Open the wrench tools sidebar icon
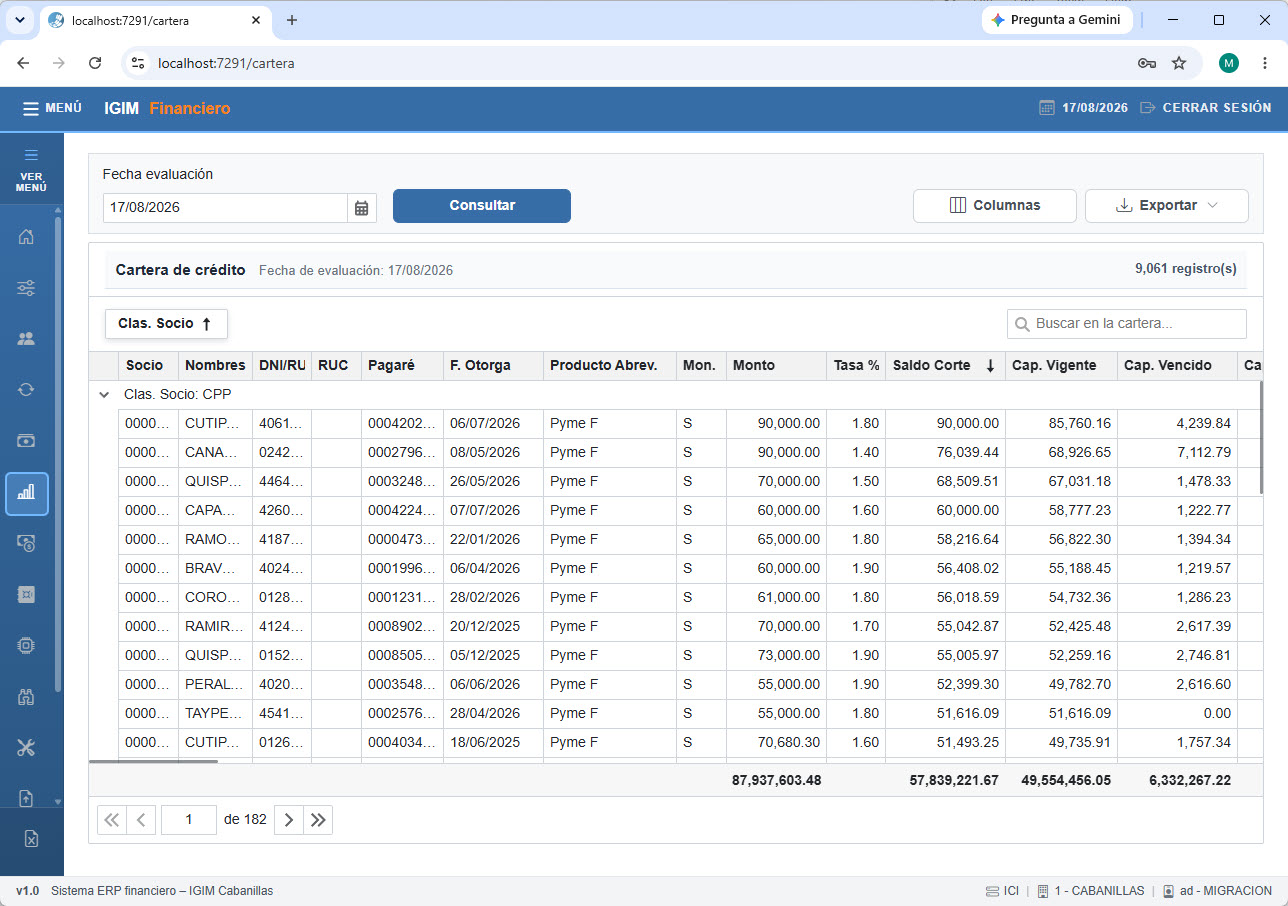This screenshot has height=906, width=1288. pyautogui.click(x=27, y=748)
